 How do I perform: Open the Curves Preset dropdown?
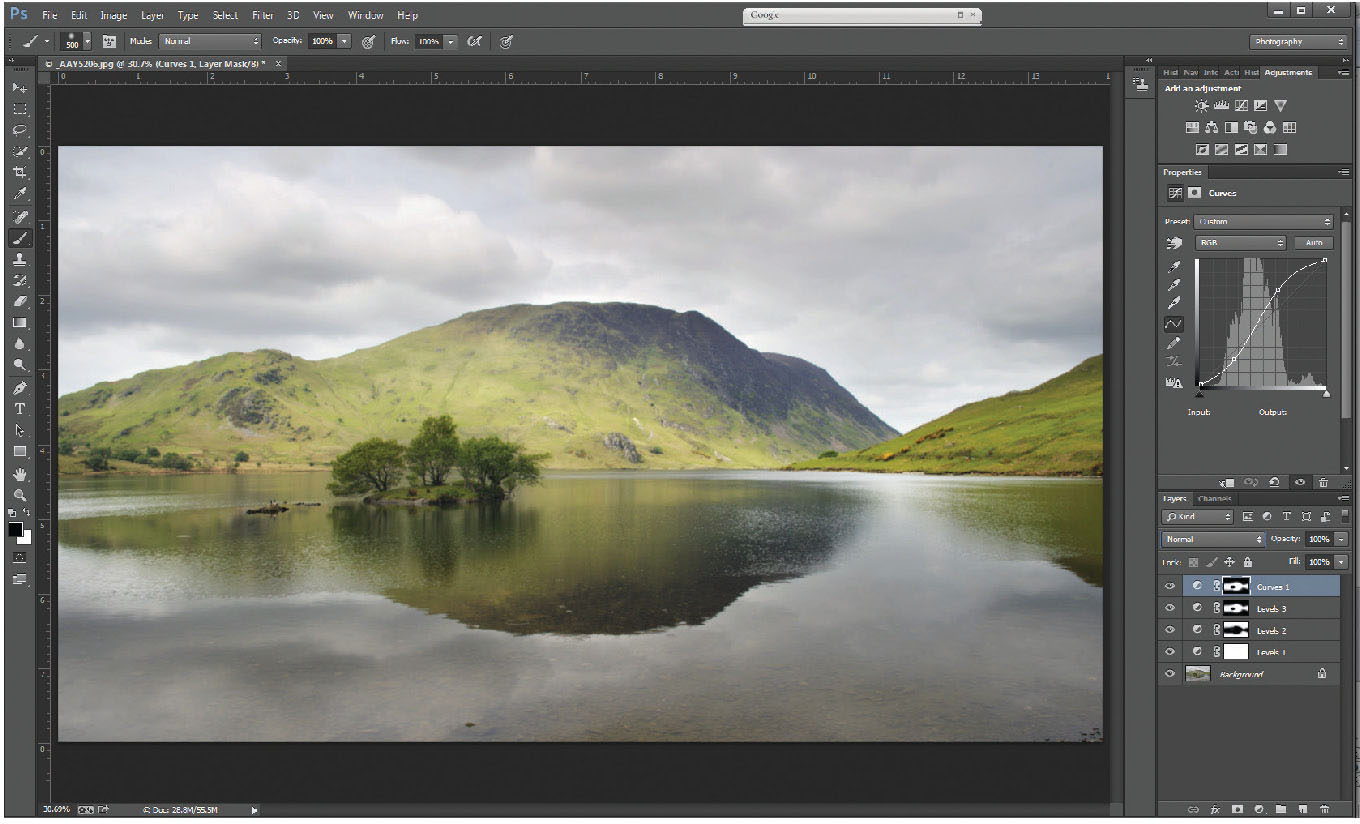point(1264,221)
